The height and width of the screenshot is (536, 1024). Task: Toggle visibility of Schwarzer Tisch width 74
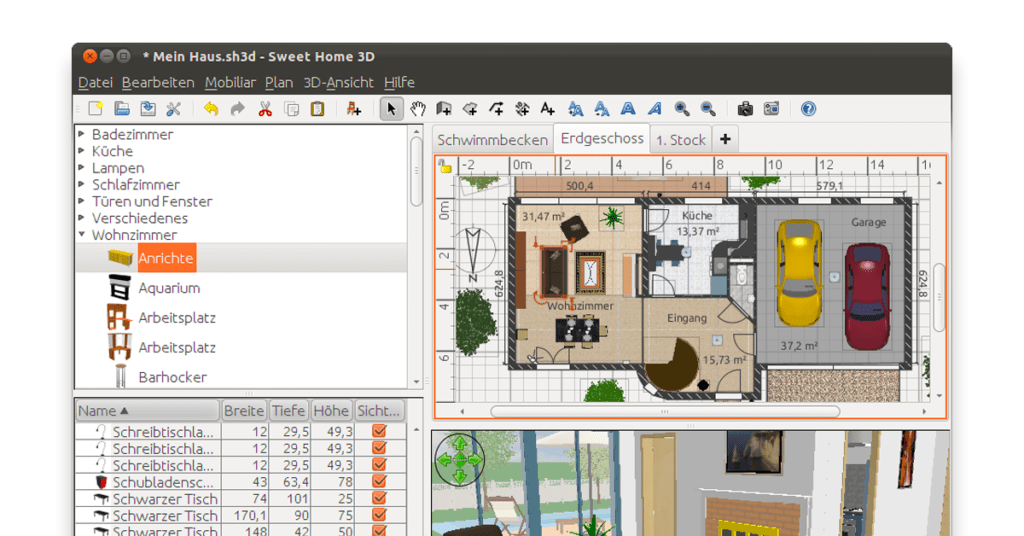[379, 499]
